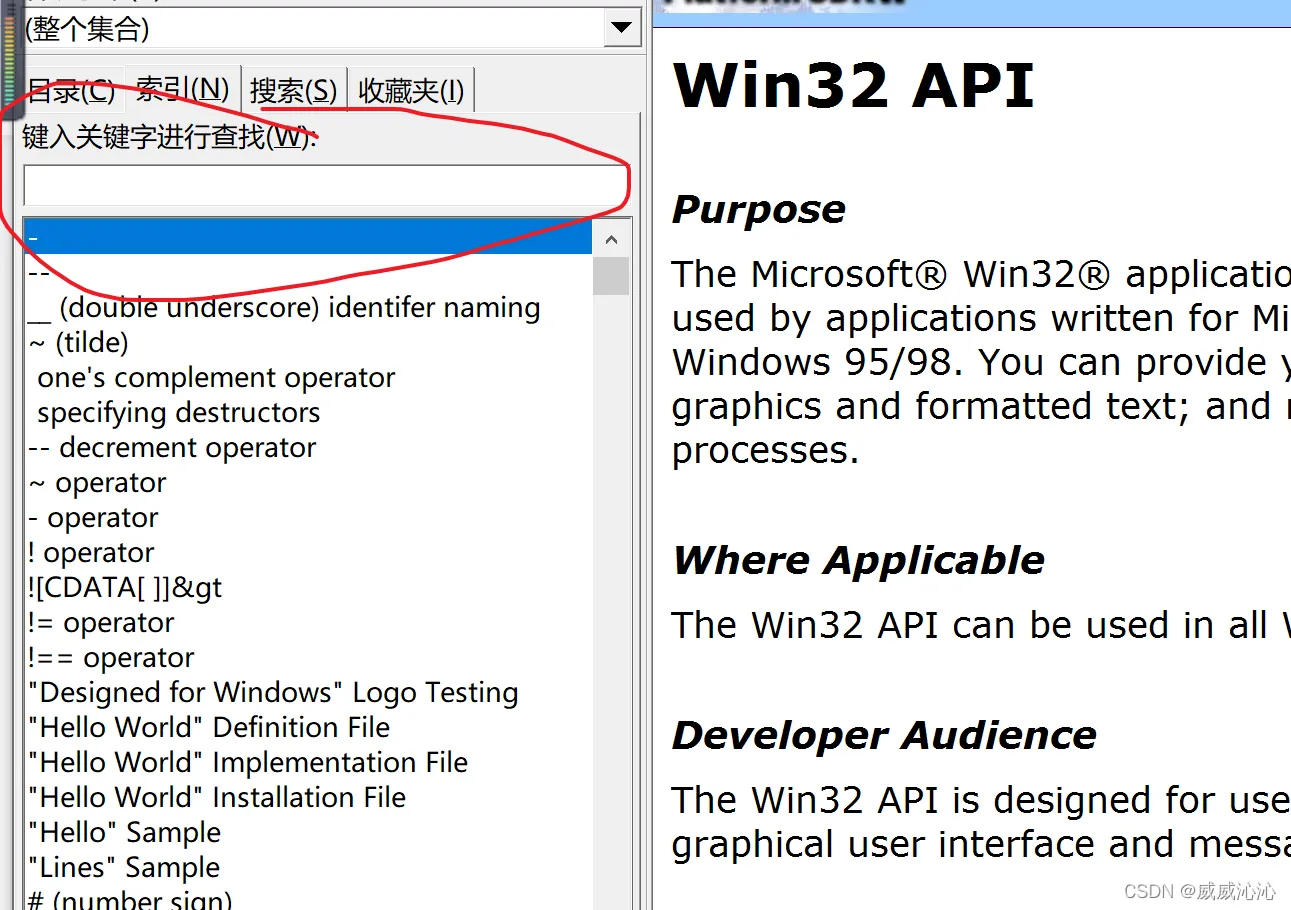Click the keyword lookup input field

click(324, 185)
